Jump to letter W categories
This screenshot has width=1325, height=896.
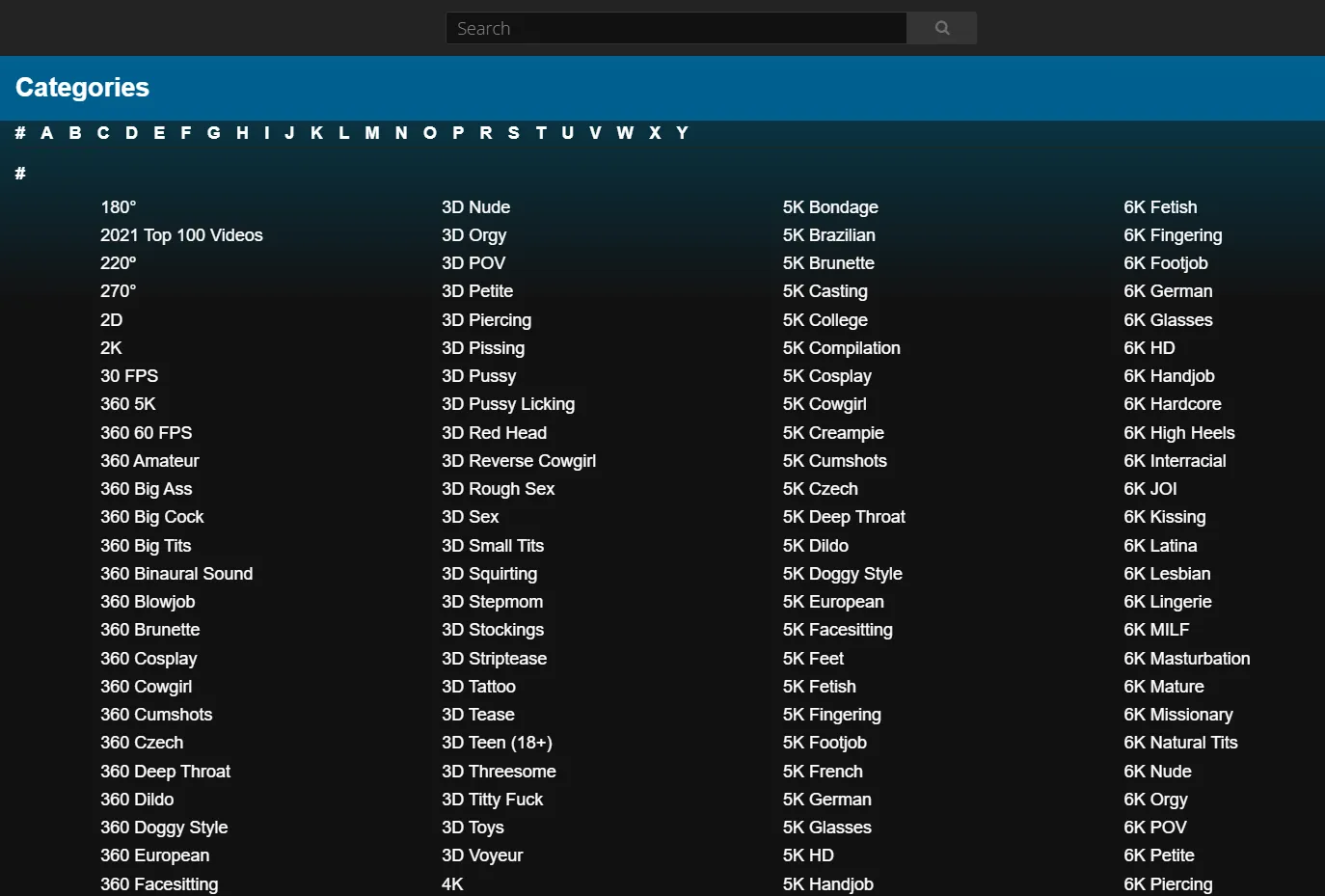coord(625,133)
